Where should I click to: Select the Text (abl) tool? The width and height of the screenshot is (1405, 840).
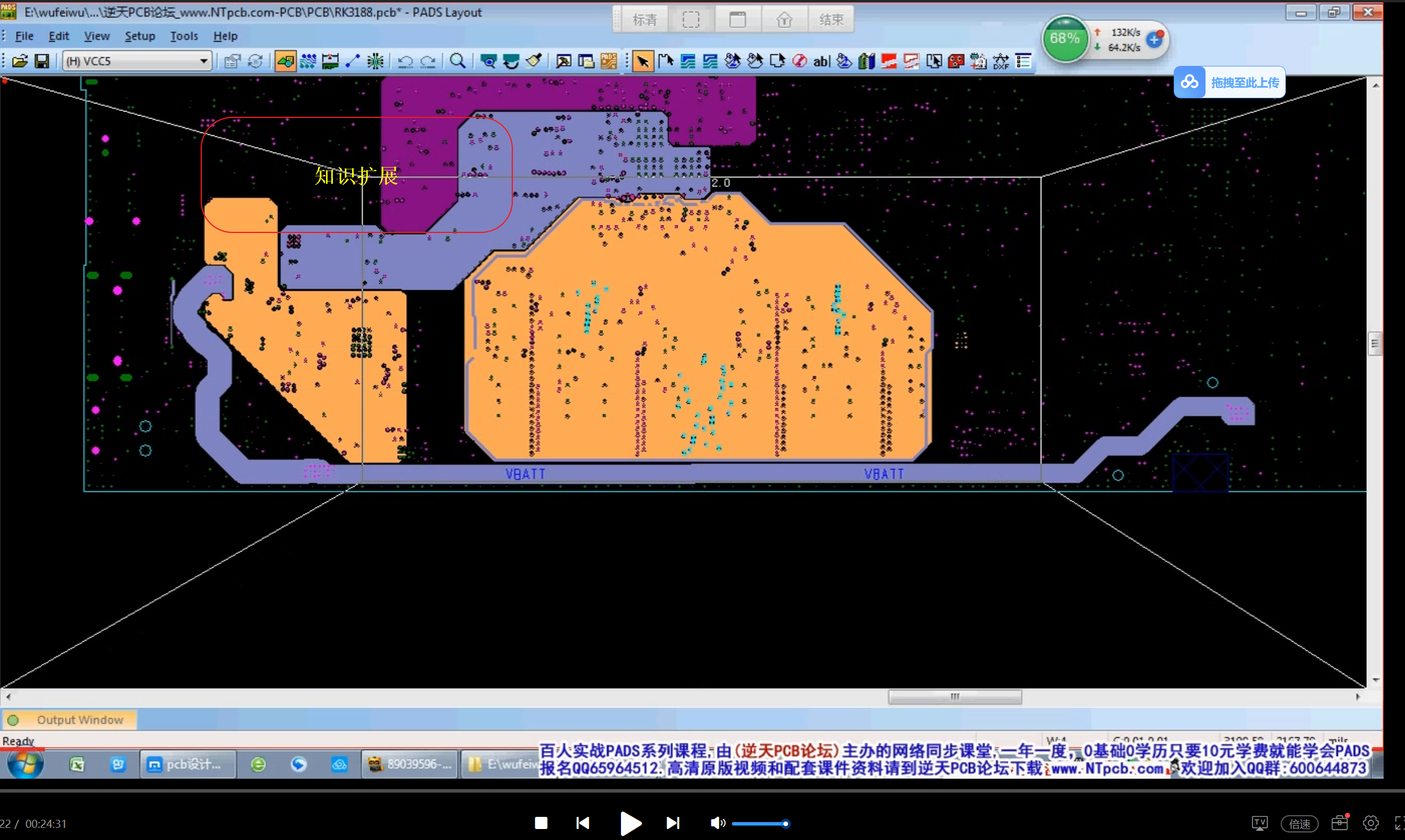pos(822,61)
